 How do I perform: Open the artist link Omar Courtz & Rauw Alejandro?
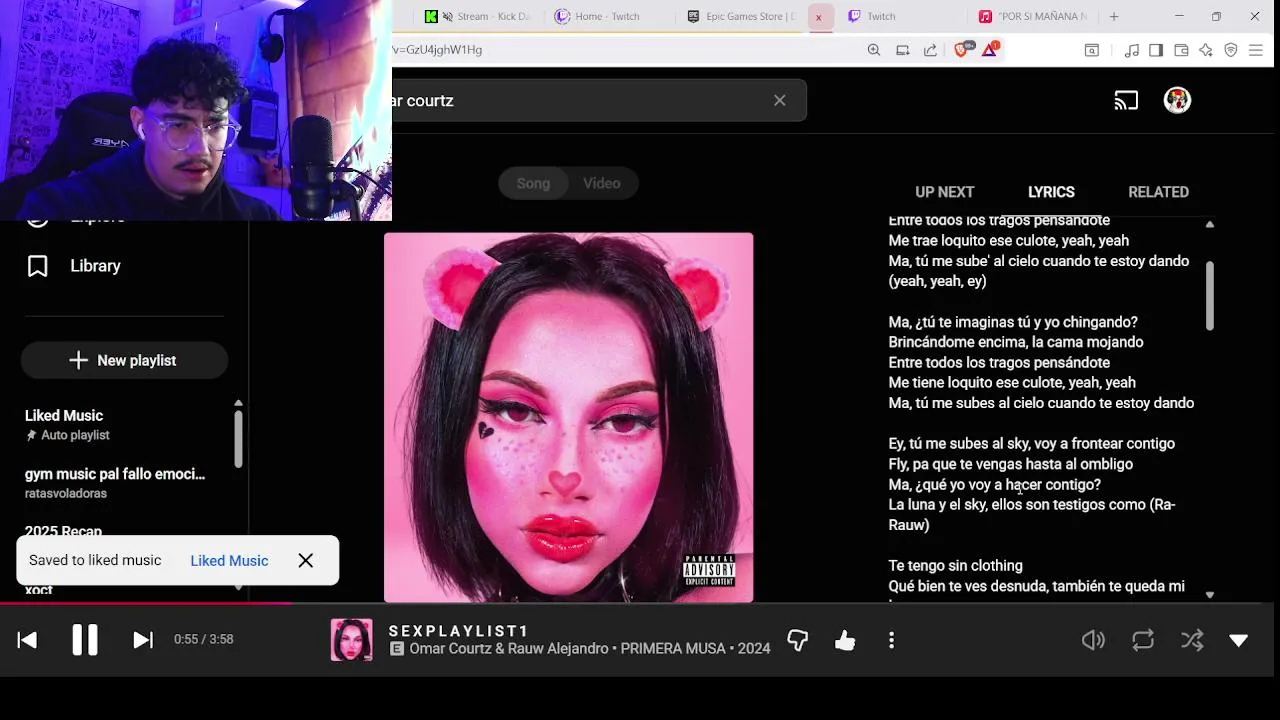(509, 649)
